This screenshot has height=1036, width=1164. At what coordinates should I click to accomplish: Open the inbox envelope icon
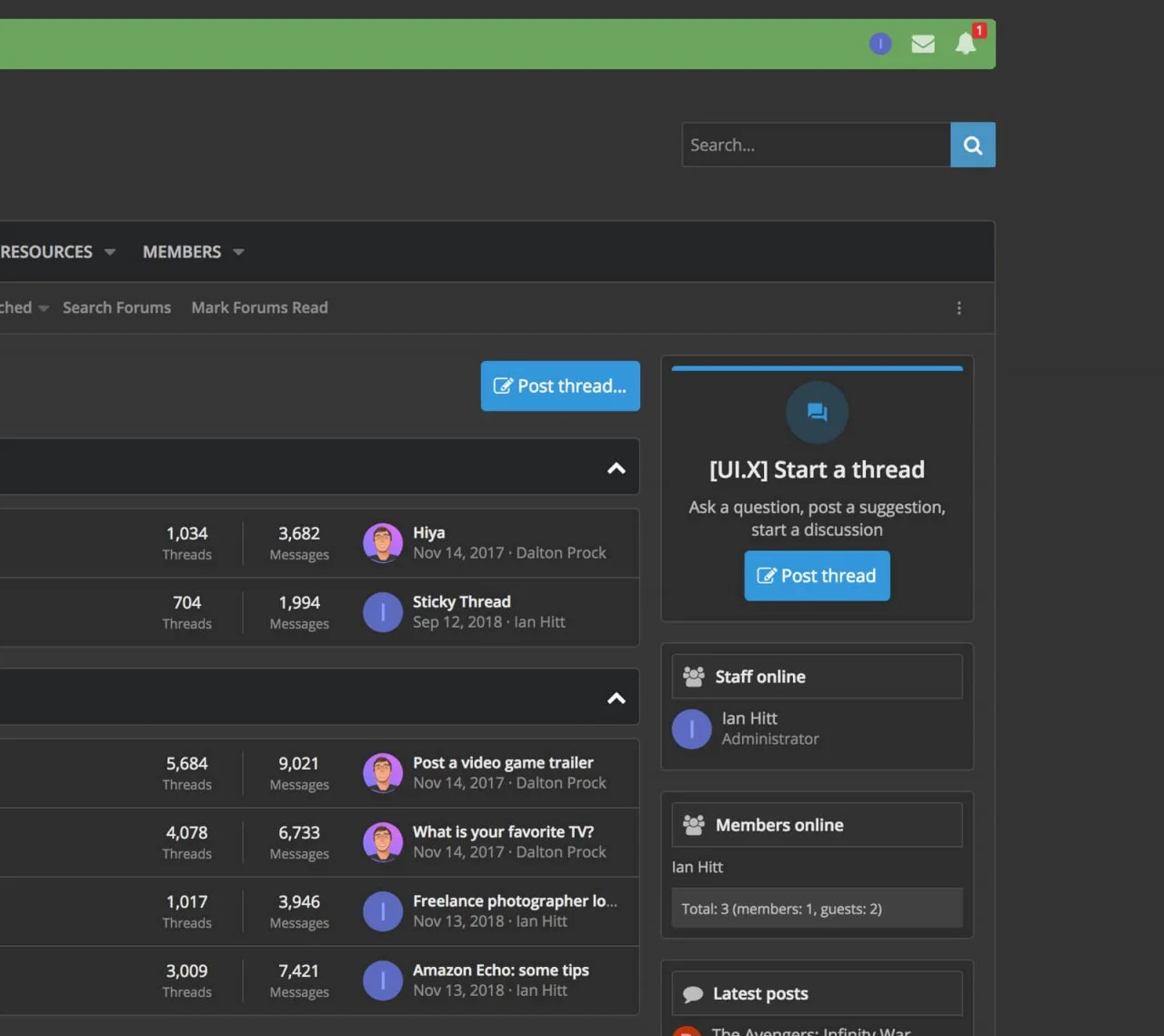click(923, 44)
